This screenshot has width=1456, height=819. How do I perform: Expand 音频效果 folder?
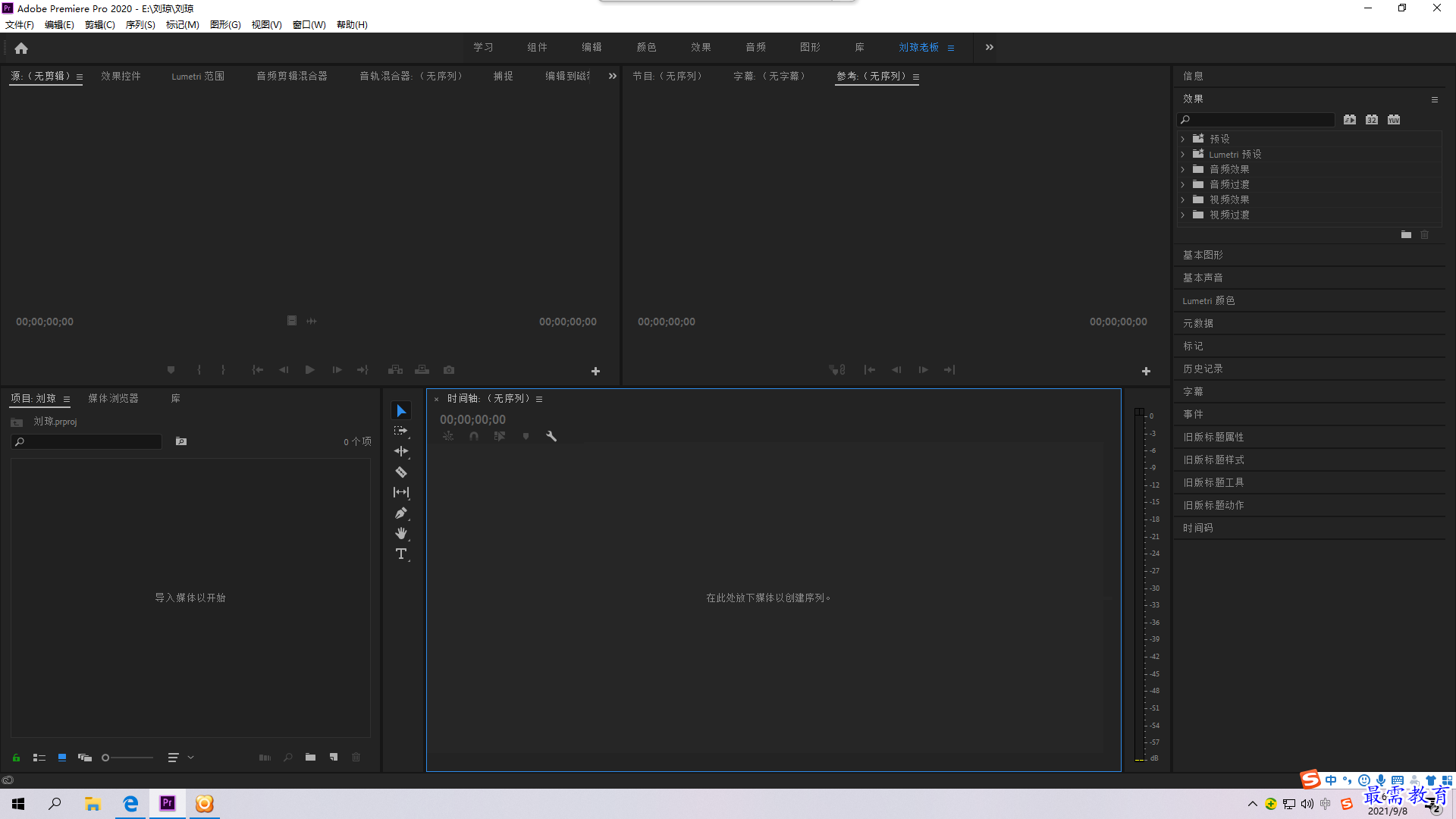pos(1182,169)
